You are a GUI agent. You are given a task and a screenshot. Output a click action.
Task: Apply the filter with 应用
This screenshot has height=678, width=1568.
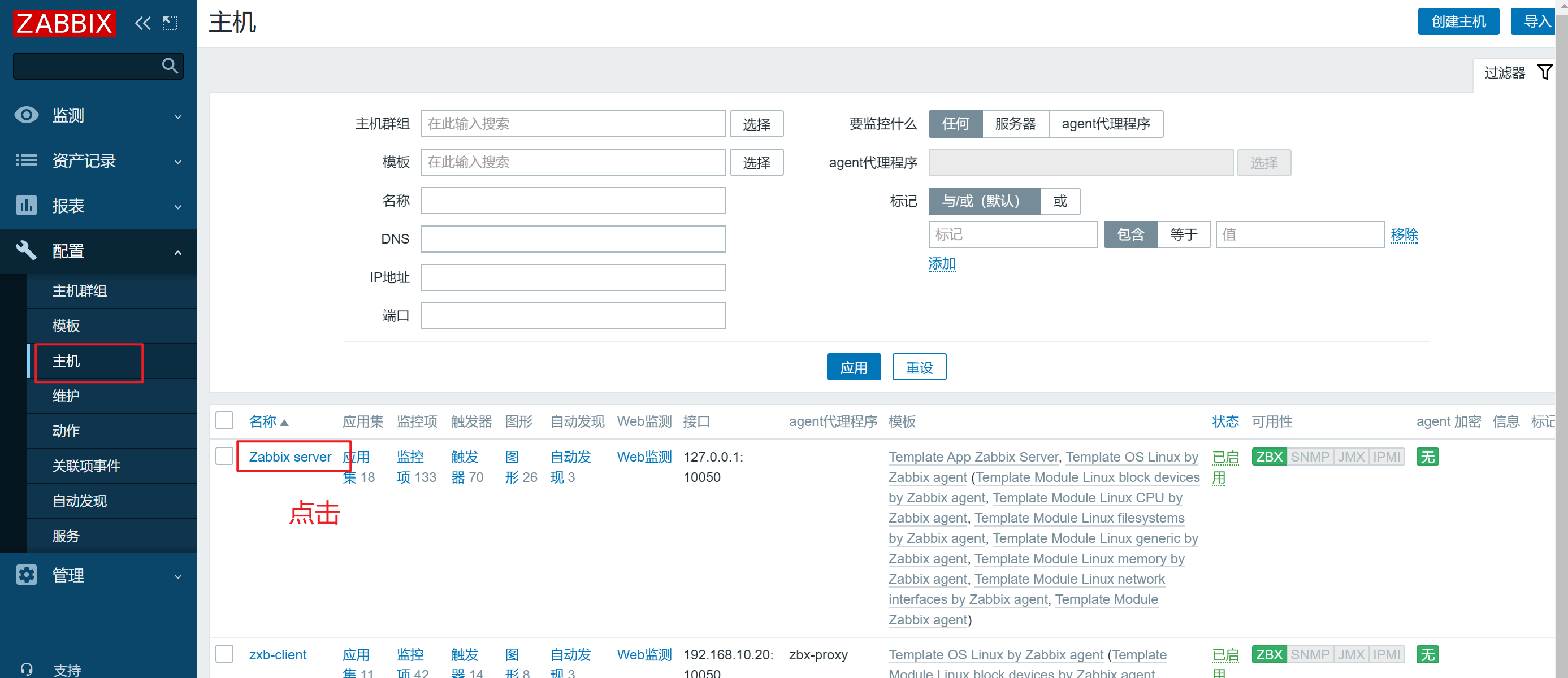pos(854,367)
